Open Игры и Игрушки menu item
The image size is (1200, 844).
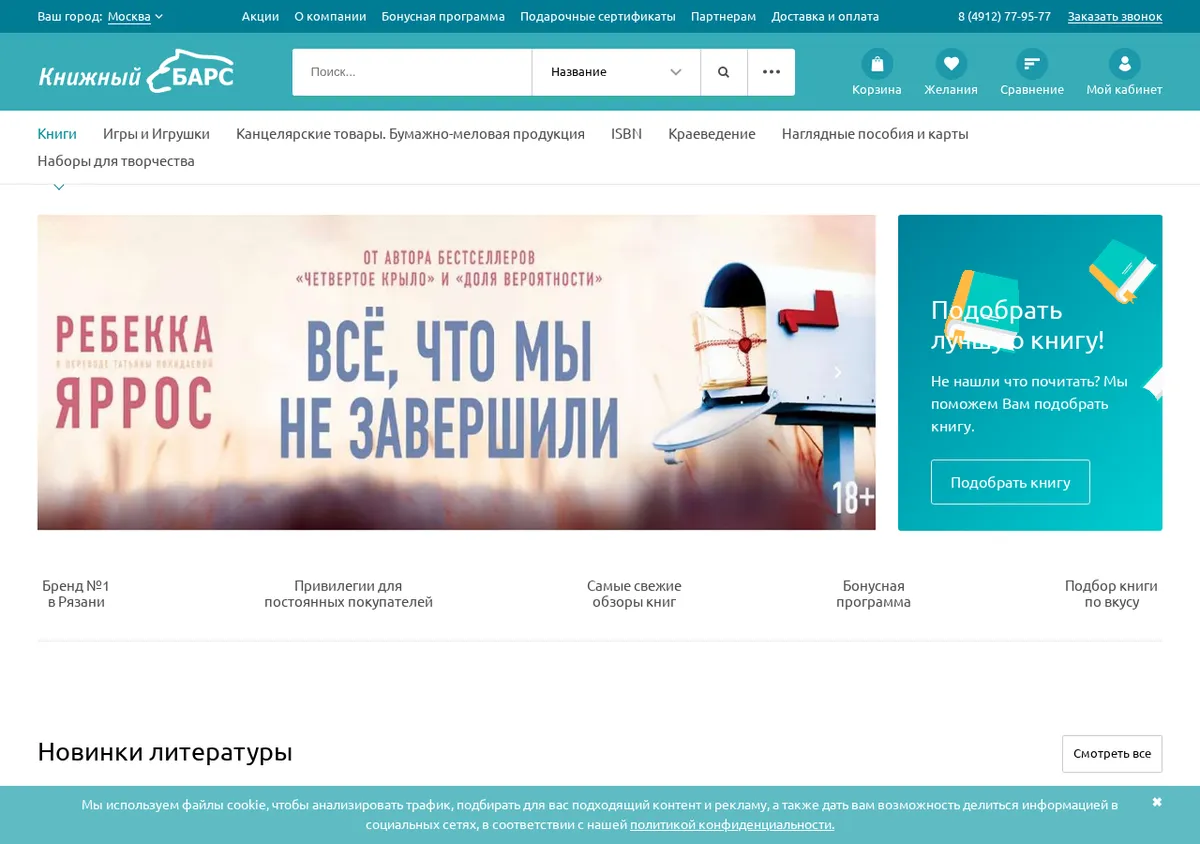pos(156,133)
